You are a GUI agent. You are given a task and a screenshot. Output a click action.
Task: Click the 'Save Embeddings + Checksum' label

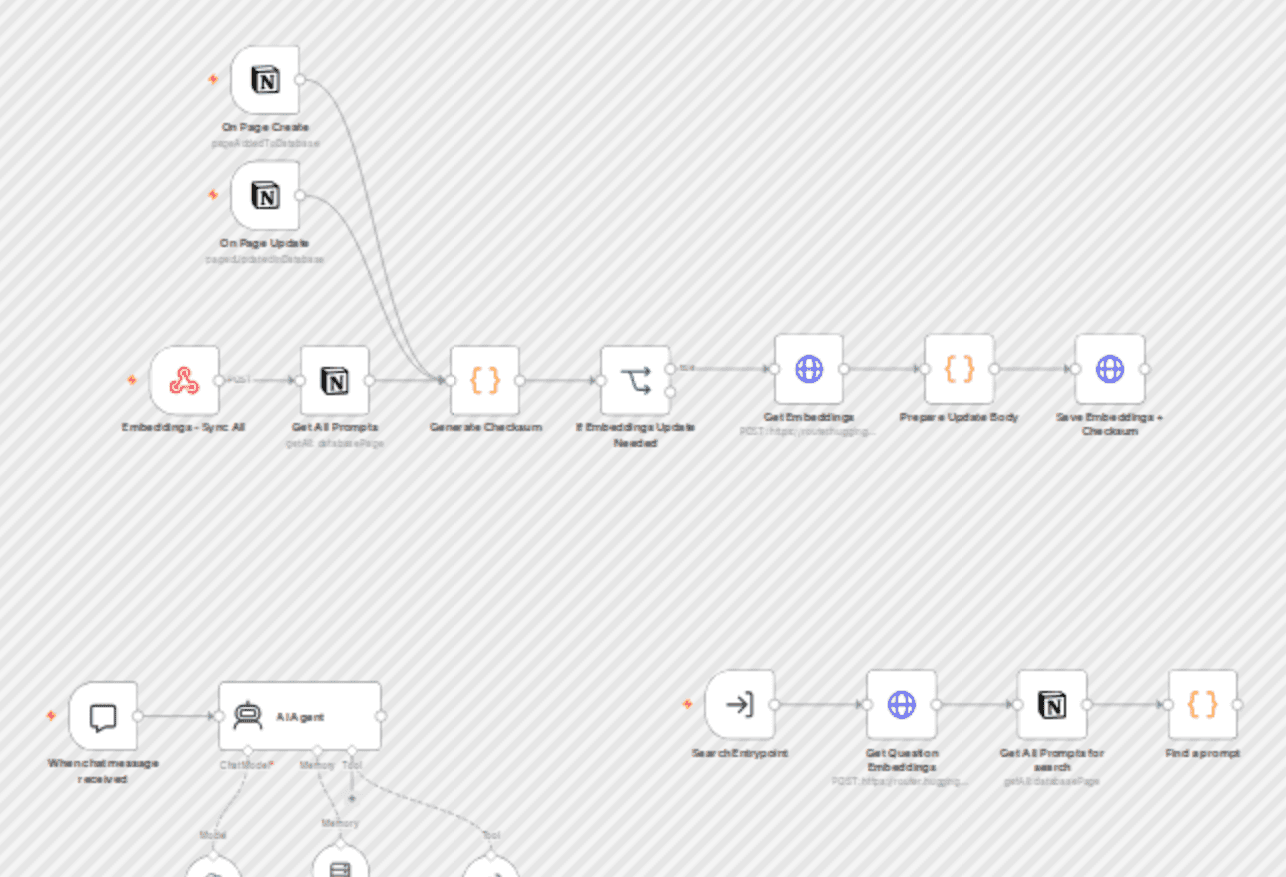(1110, 424)
